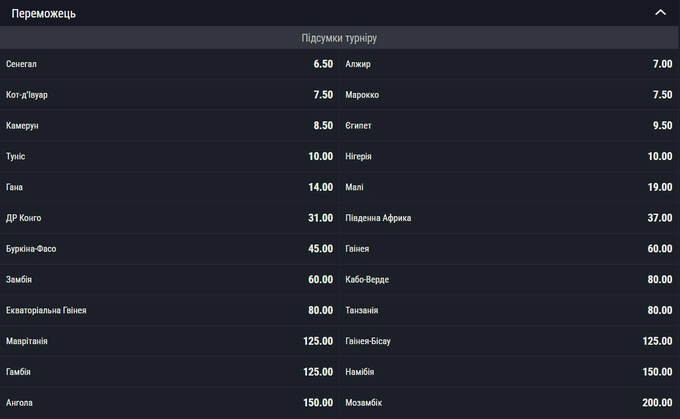The width and height of the screenshot is (680, 419).
Task: Pick Екваторіальна Гвінея at 80.00
Action: coord(169,310)
